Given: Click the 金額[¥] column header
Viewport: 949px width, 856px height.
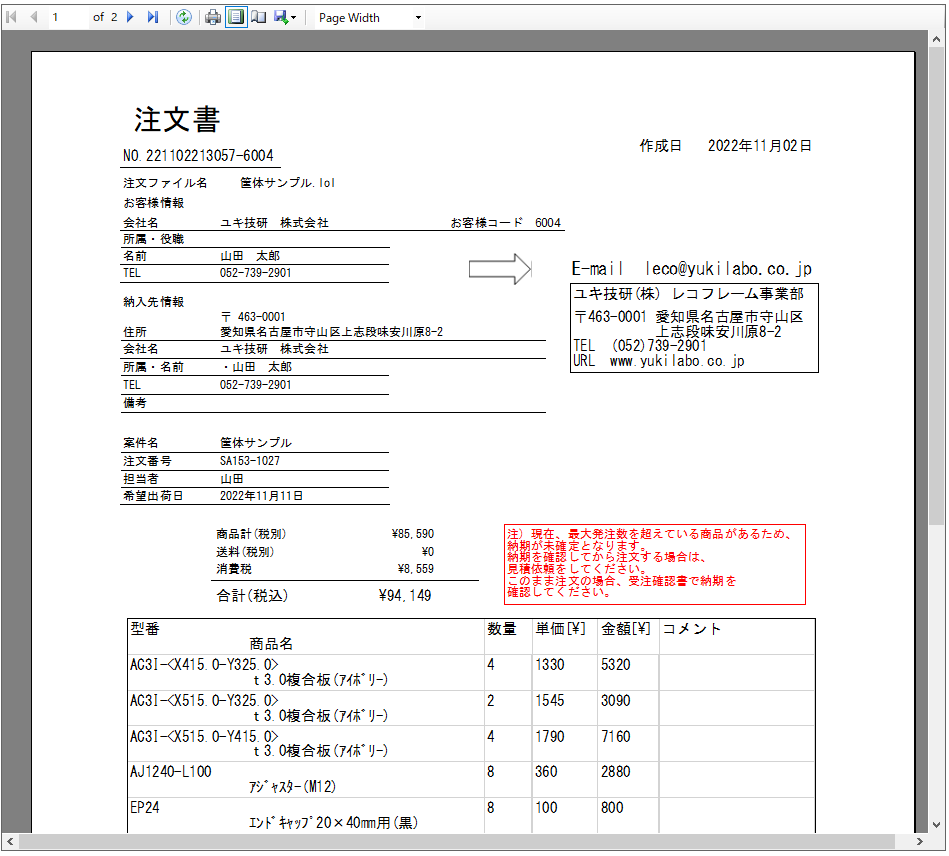Looking at the screenshot, I should point(626,629).
